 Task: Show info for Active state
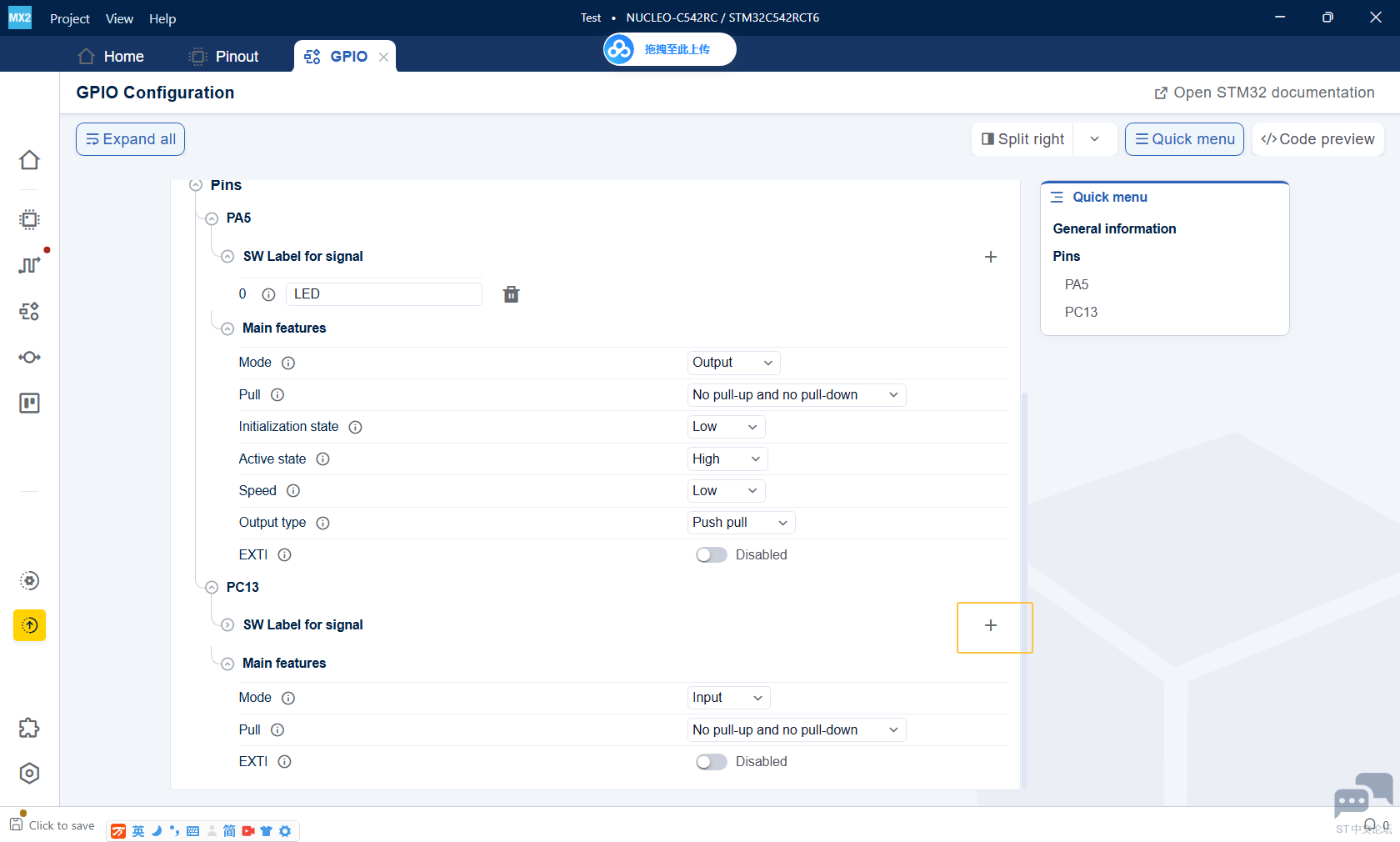(x=322, y=459)
